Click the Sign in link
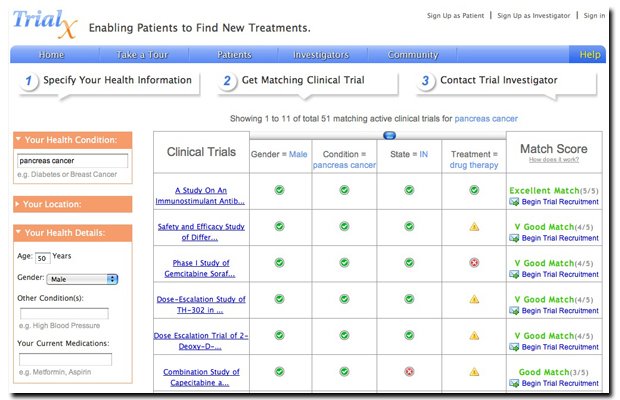 pos(594,15)
